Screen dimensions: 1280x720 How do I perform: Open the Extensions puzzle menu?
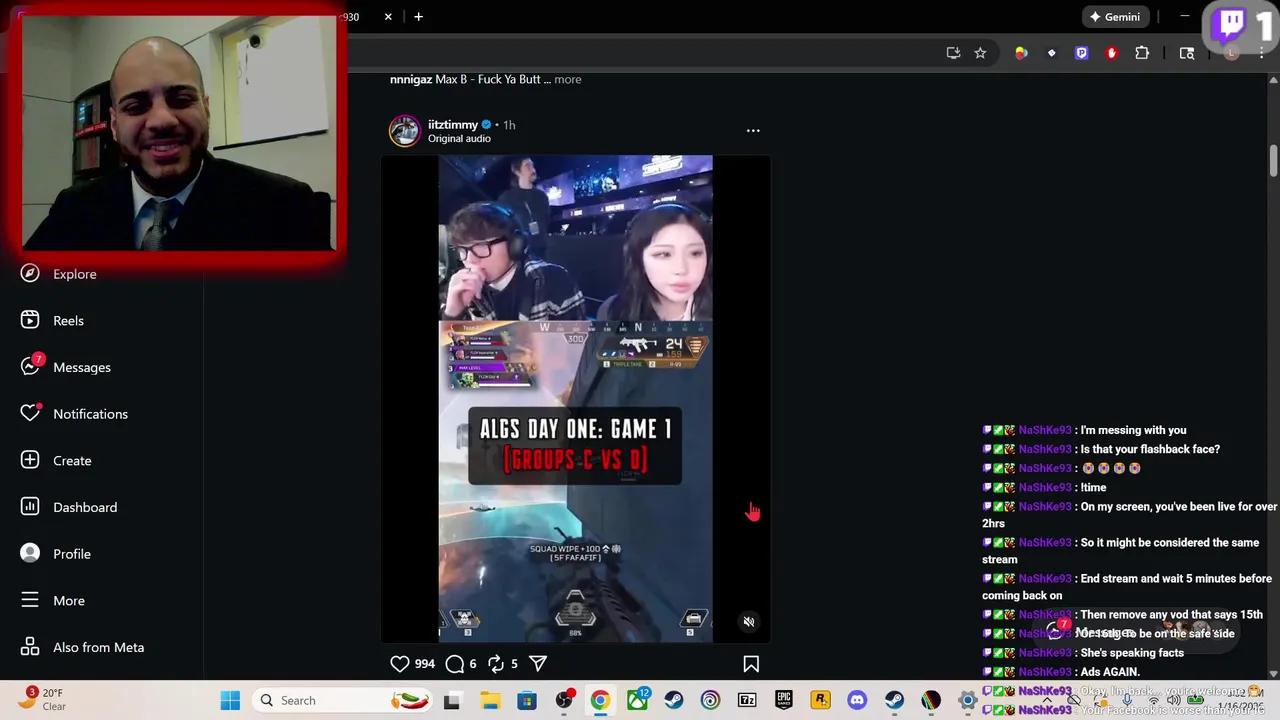[x=1142, y=53]
